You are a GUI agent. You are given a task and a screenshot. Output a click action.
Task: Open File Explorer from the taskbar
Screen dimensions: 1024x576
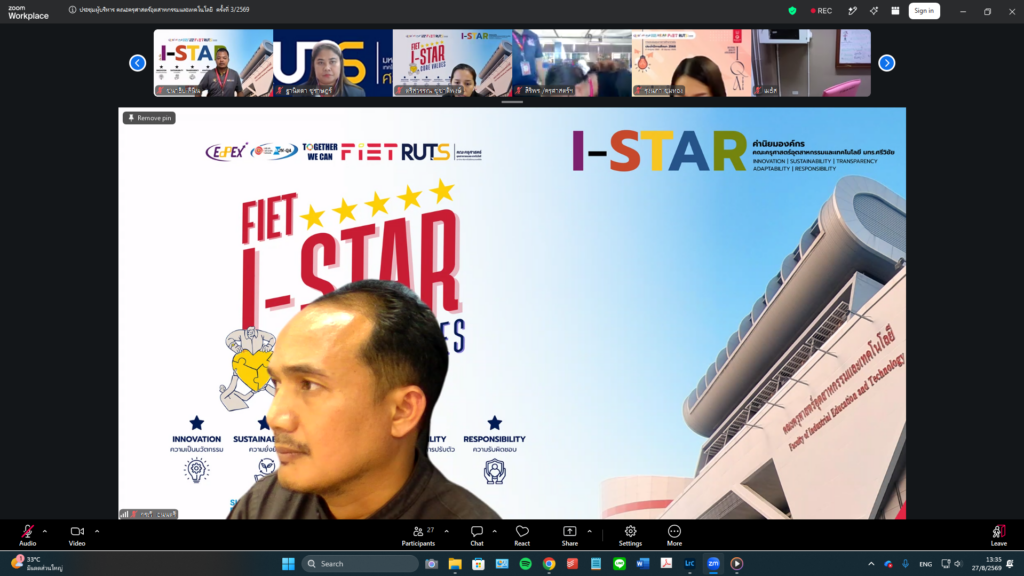455,564
